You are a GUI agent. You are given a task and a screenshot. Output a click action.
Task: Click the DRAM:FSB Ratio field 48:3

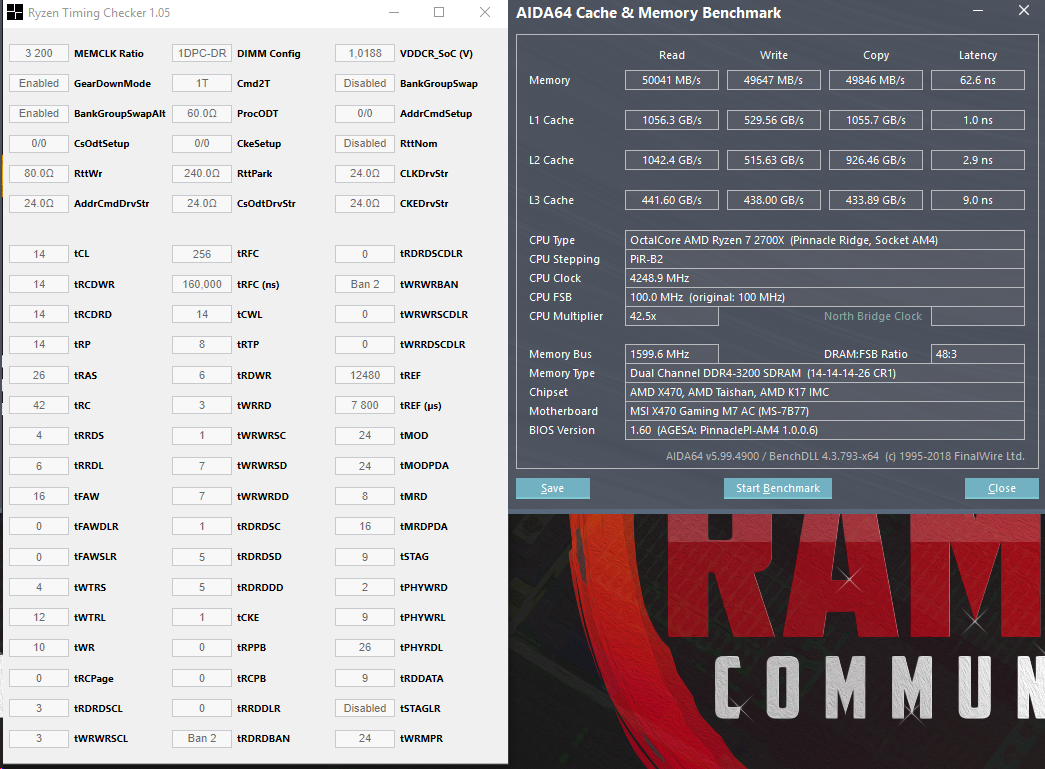[x=978, y=354]
